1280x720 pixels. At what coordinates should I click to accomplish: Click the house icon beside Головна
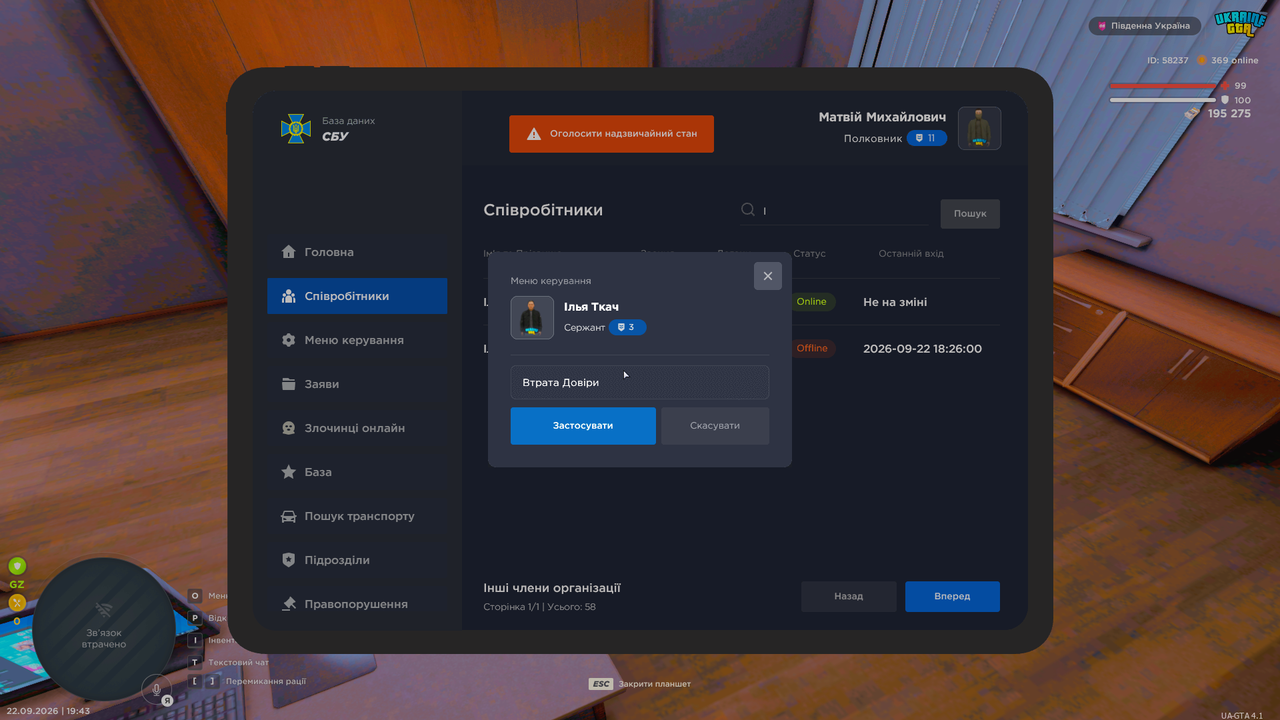click(x=289, y=252)
